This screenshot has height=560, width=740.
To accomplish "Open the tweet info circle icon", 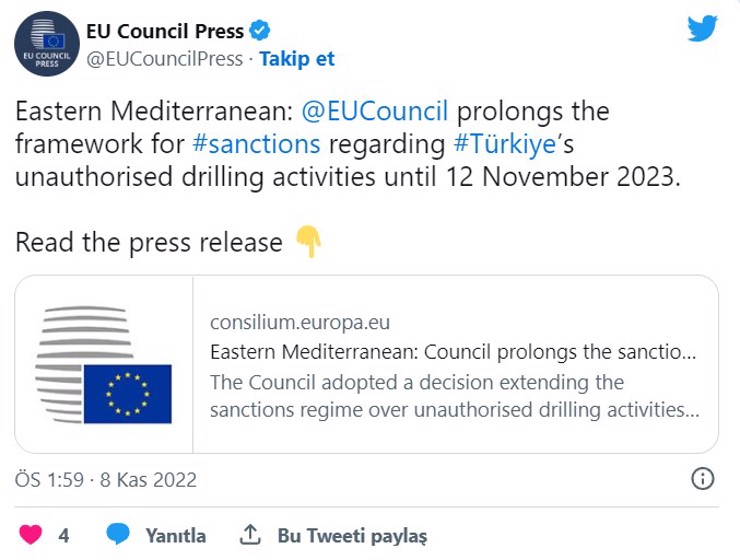I will point(703,479).
